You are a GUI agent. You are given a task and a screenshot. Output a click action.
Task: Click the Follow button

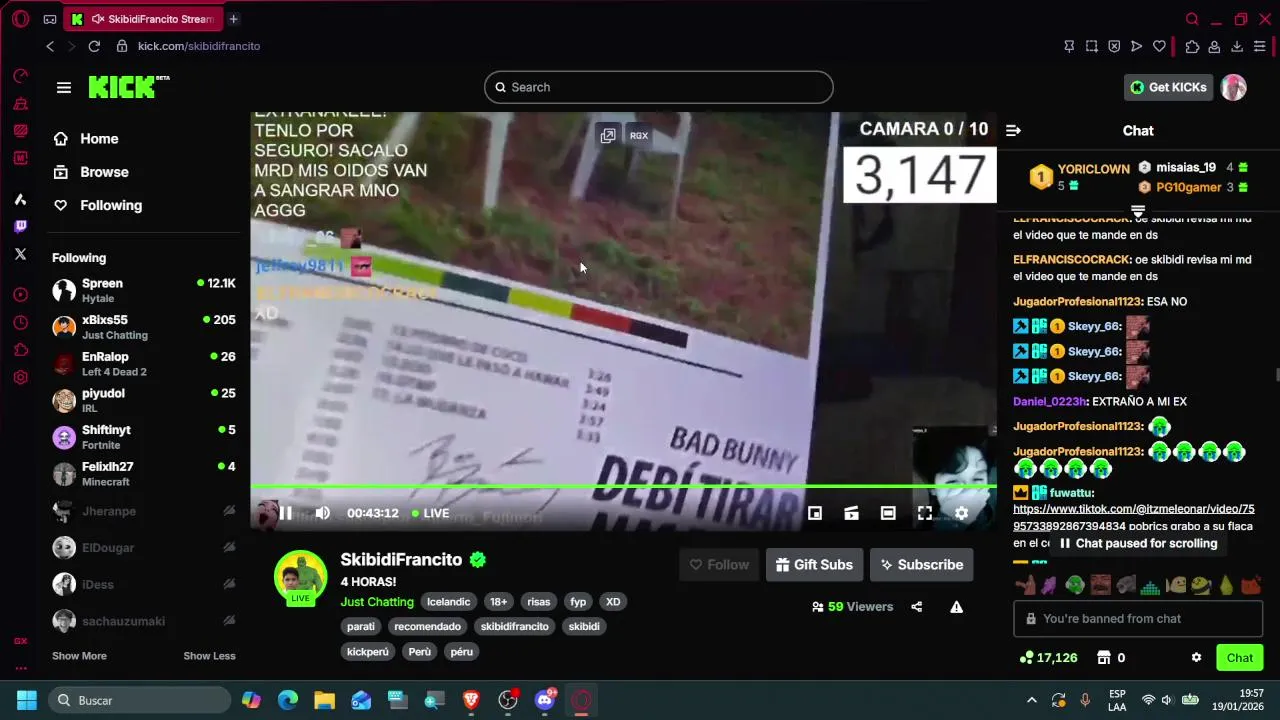(719, 565)
